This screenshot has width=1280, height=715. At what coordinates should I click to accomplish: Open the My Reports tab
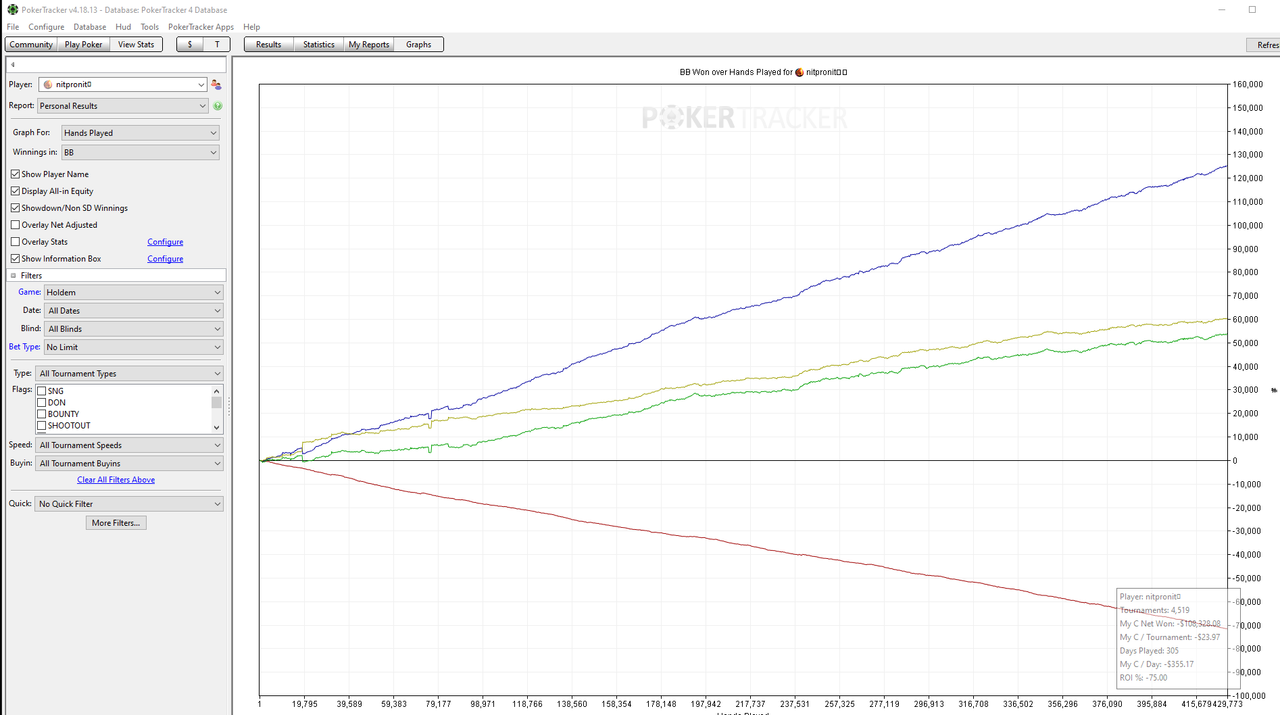[369, 44]
